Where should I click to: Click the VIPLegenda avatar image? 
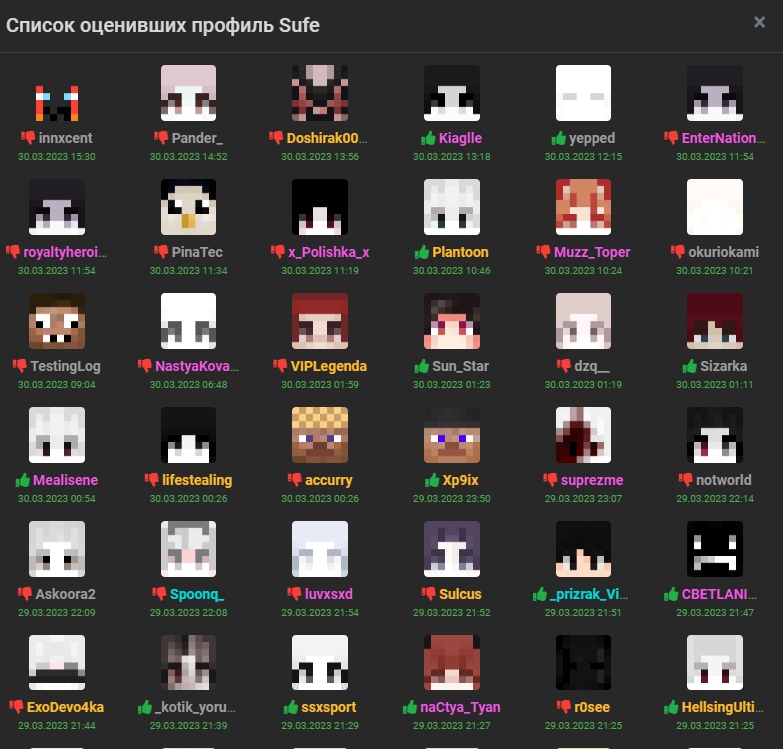click(x=319, y=321)
